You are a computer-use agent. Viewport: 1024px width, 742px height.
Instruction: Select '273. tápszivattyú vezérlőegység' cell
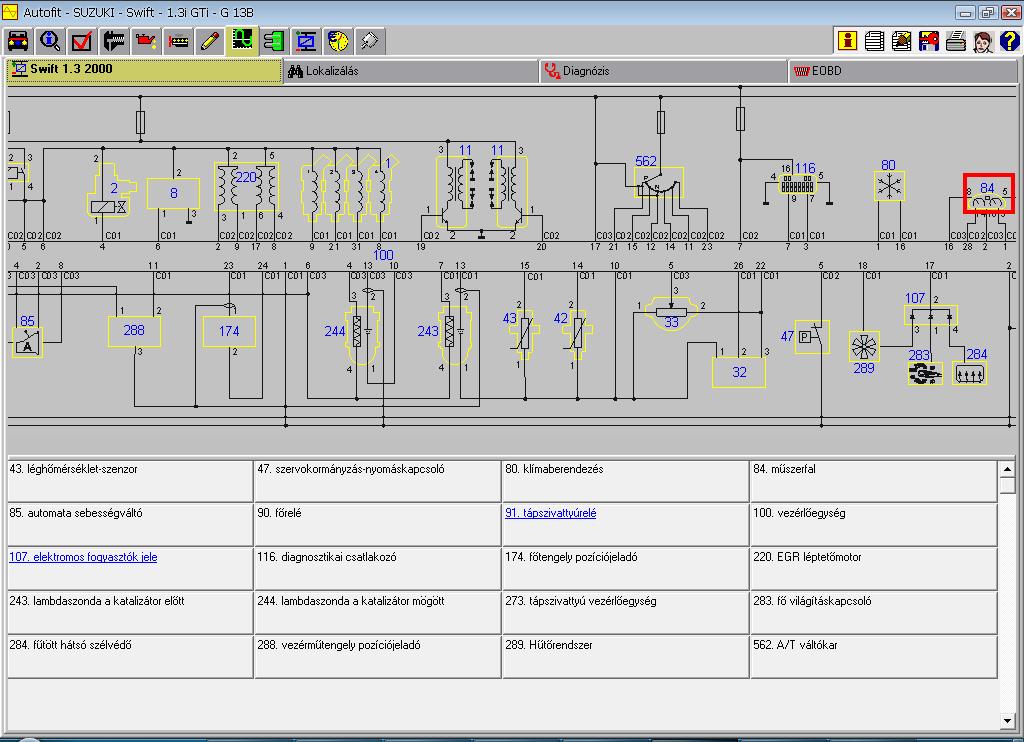click(x=626, y=613)
